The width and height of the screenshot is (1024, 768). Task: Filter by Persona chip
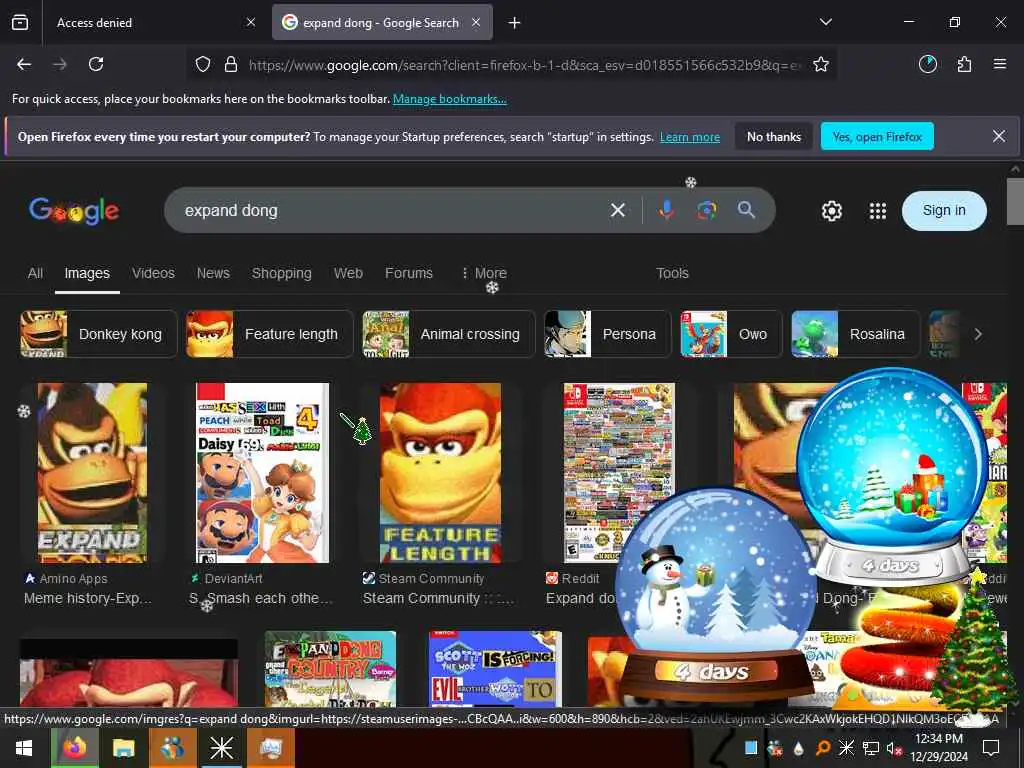(x=607, y=334)
